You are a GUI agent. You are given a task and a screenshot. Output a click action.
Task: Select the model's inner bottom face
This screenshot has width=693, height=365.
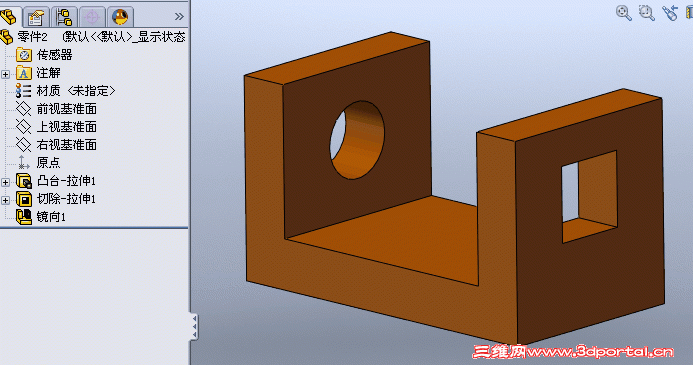pos(389,239)
